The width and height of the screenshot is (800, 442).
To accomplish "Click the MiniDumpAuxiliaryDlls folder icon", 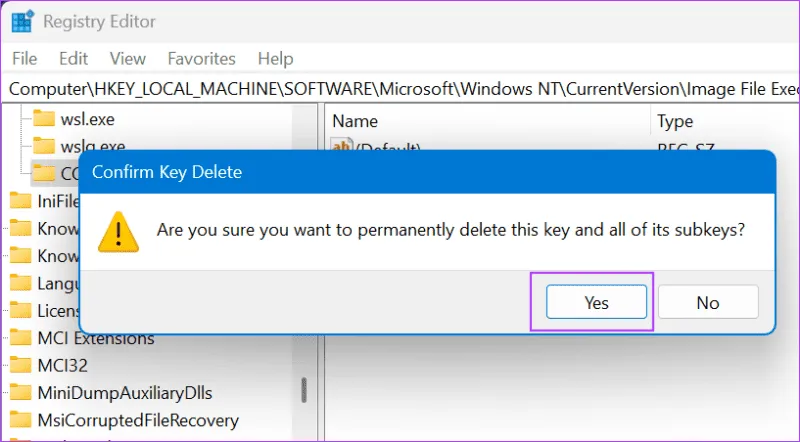I will [20, 392].
